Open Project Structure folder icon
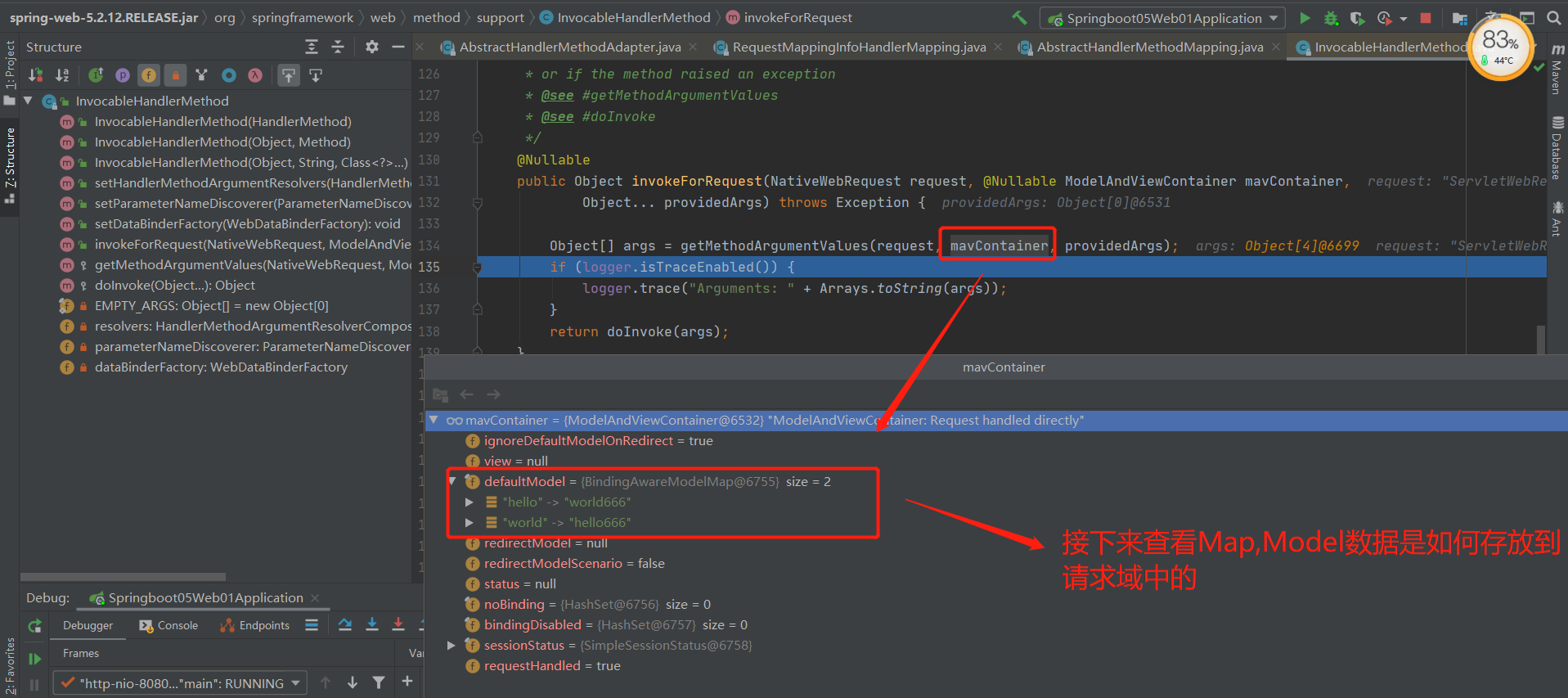1568x698 pixels. (1460, 17)
